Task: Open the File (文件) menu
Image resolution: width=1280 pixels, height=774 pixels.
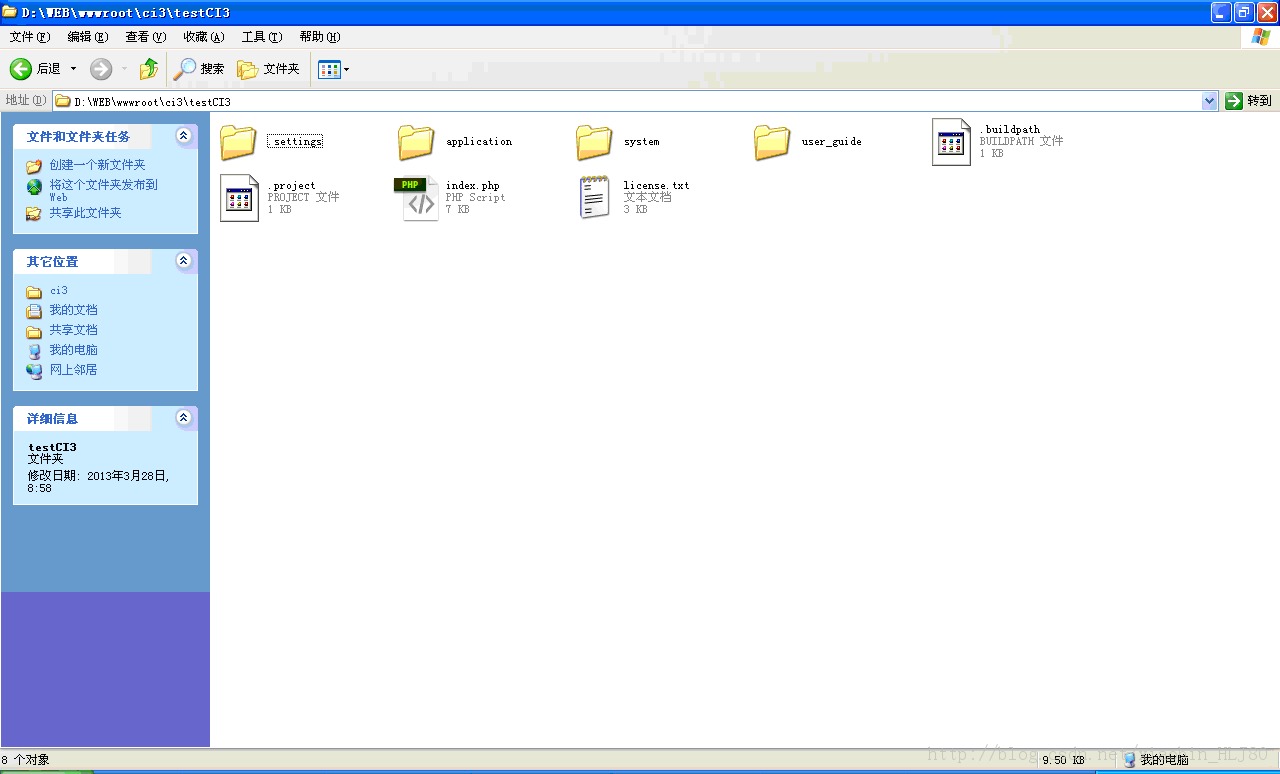Action: (29, 37)
